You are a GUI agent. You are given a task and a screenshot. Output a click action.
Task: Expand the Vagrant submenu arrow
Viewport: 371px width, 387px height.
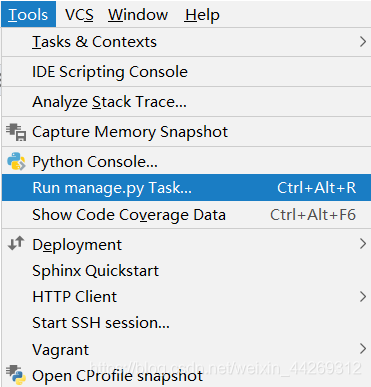[x=363, y=349]
